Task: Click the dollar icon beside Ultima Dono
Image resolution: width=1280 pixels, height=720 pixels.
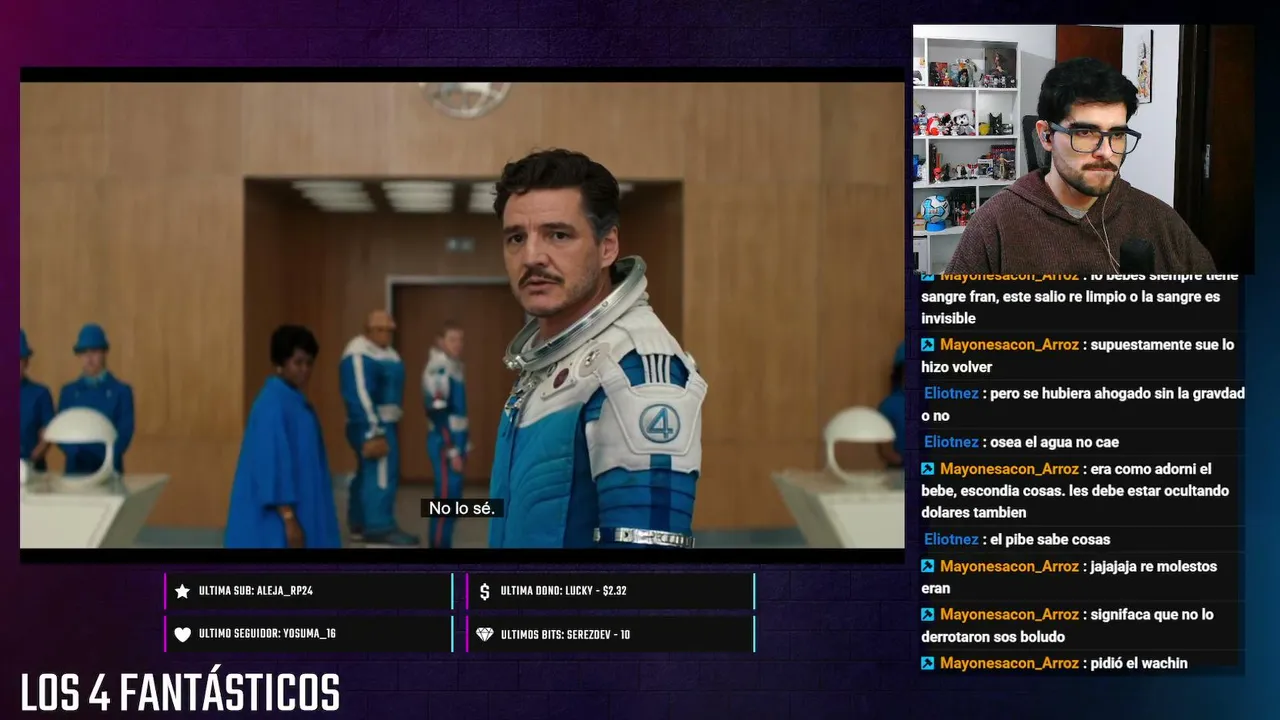Action: (x=485, y=591)
